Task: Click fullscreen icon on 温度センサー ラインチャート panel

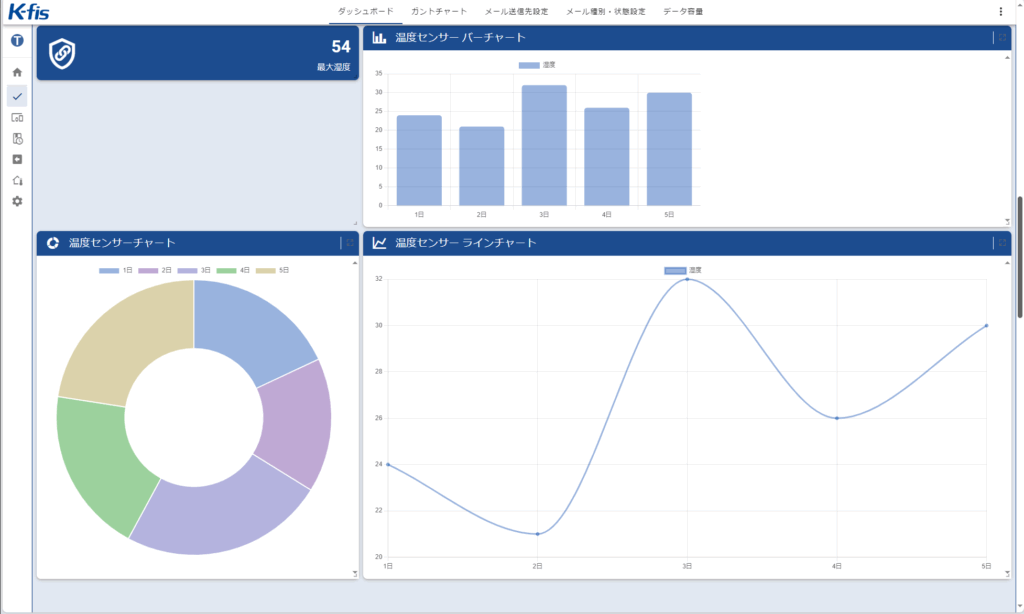Action: 1002,243
